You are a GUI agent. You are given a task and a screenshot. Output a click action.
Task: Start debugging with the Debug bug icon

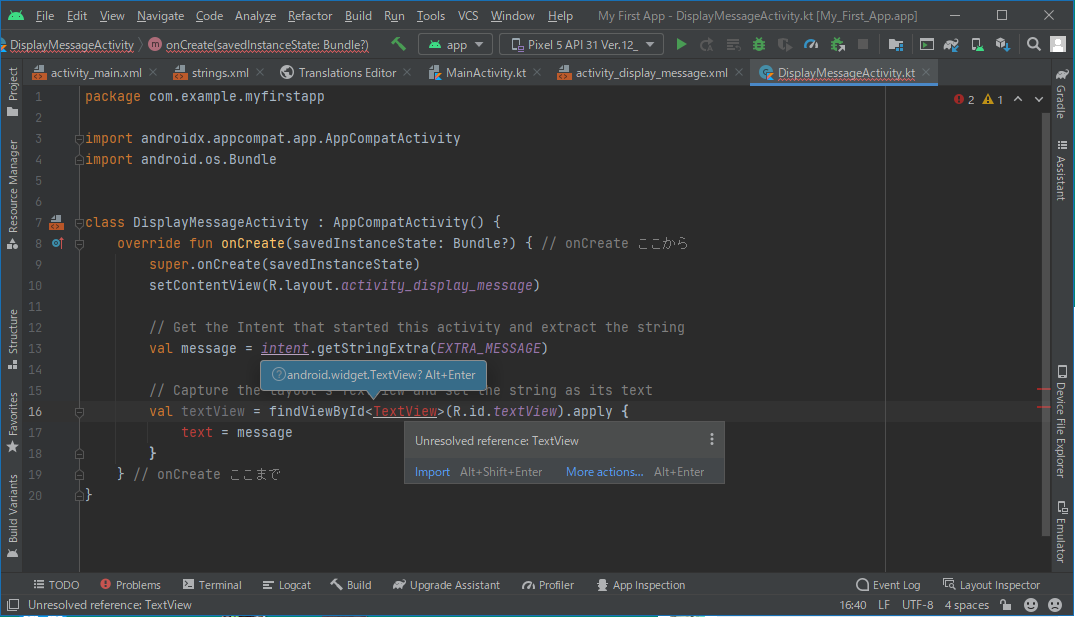pos(759,45)
